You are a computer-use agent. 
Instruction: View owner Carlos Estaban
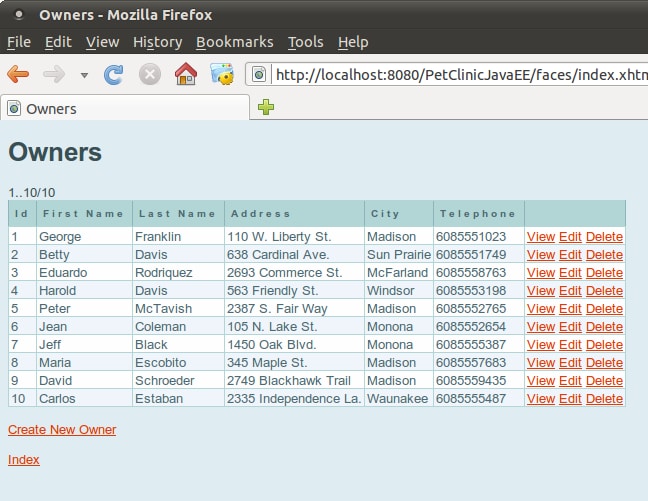pos(541,398)
